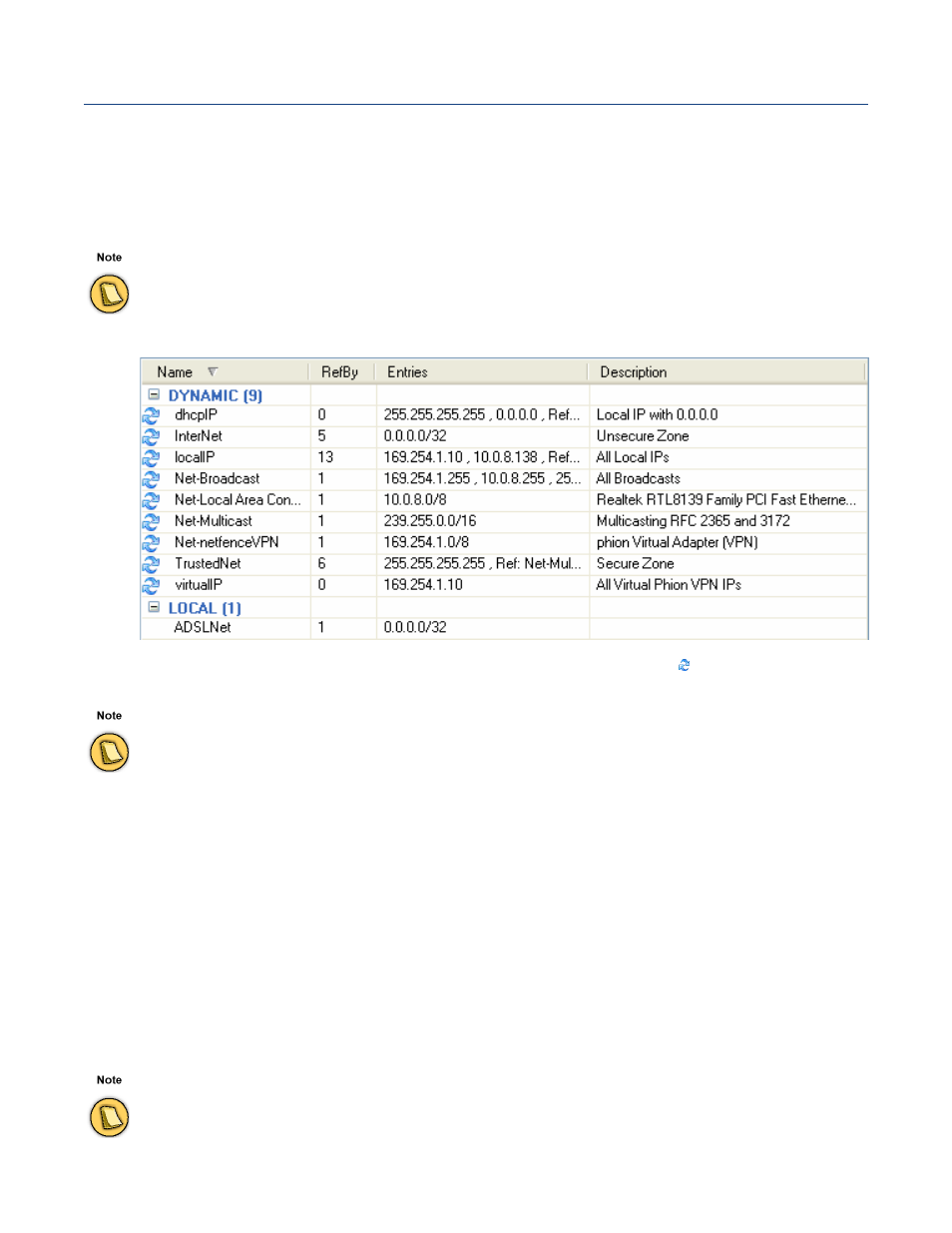Viewport: 952px width, 1233px height.
Task: Select the localIP row name
Action: pyautogui.click(x=195, y=457)
